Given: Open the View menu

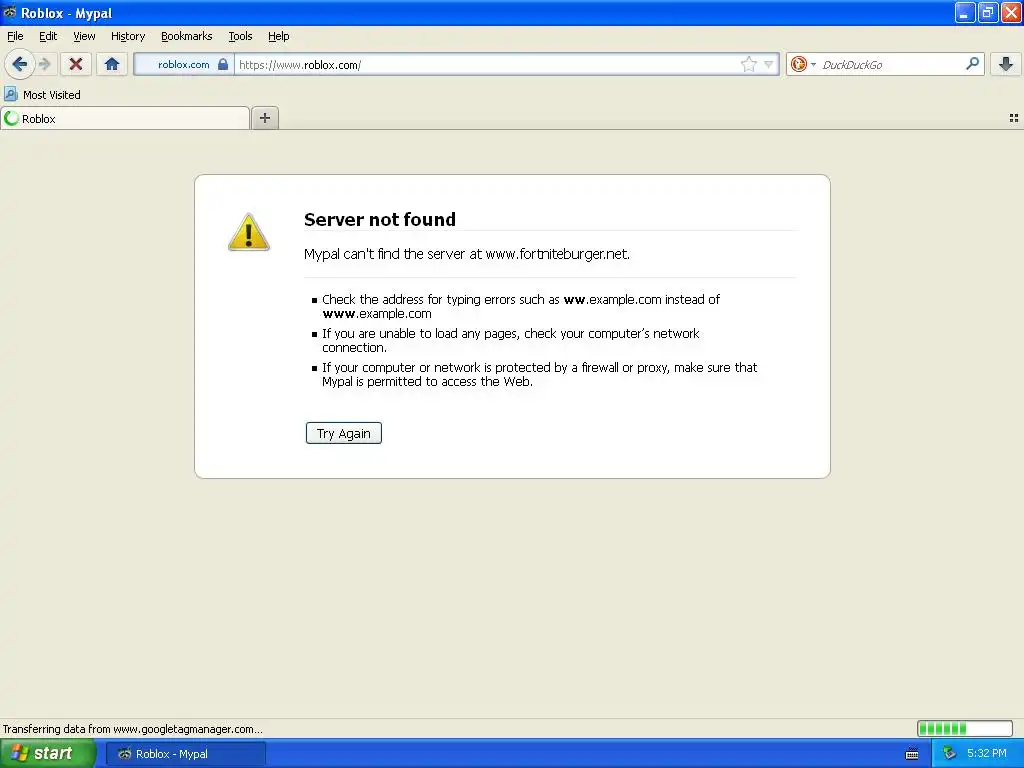Looking at the screenshot, I should pyautogui.click(x=84, y=36).
